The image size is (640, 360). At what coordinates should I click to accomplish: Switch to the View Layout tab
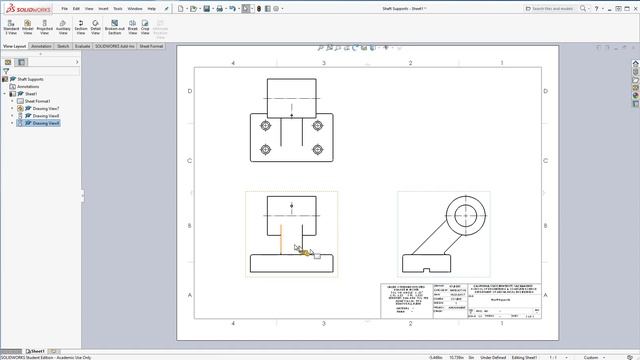pos(14,46)
